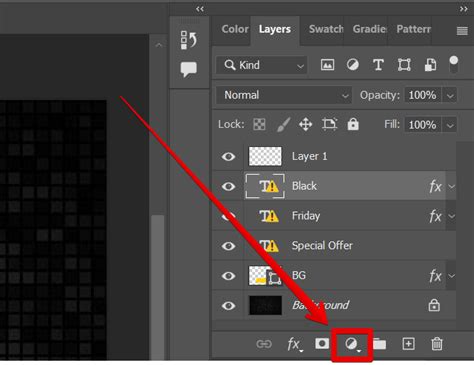Hide the Black layer eye icon
This screenshot has width=474, height=365.
(228, 186)
